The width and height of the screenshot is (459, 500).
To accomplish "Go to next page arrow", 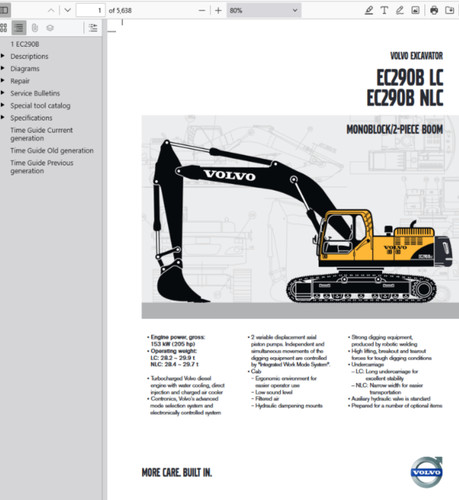I will coord(68,10).
